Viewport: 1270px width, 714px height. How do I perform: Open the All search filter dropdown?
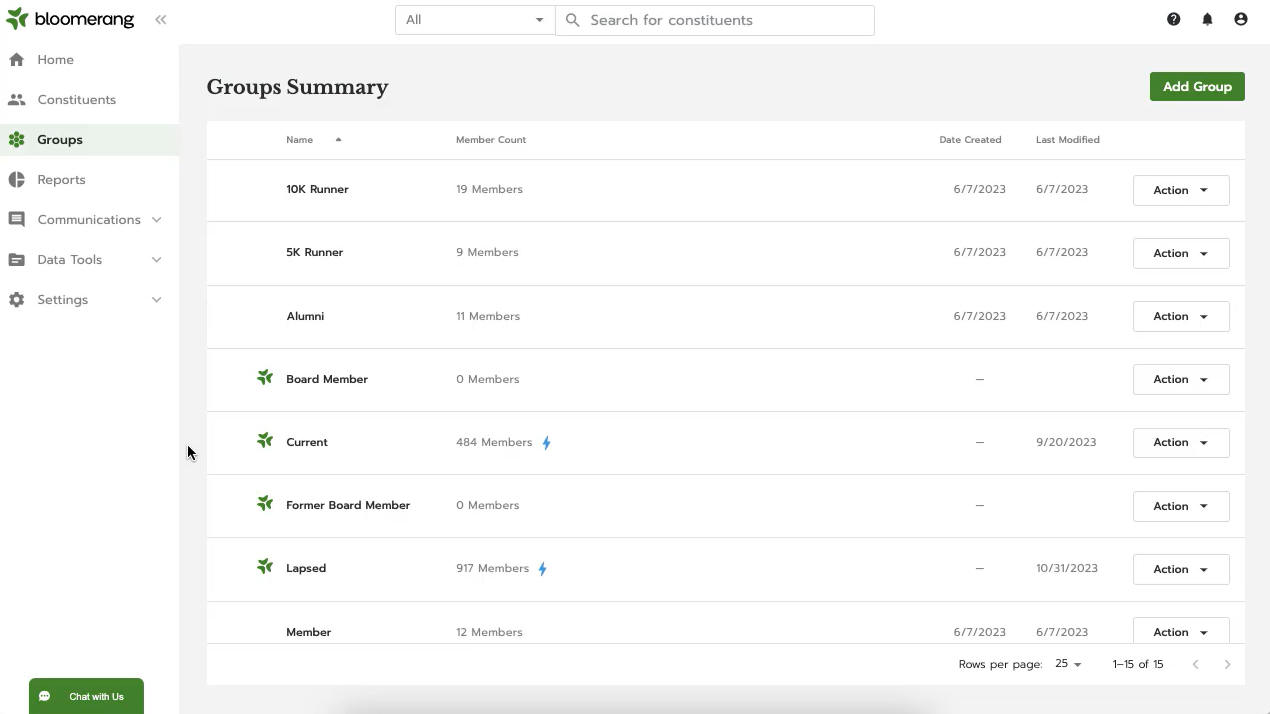click(x=475, y=20)
